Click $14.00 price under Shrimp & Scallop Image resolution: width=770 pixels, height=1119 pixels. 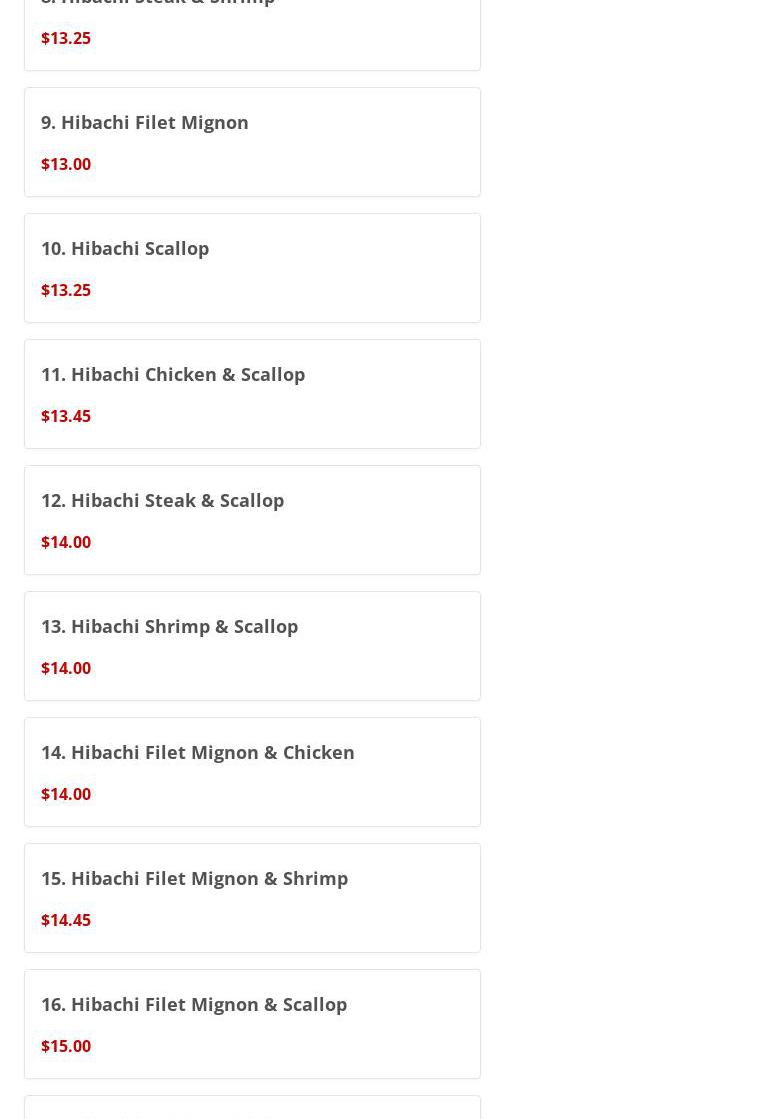[x=66, y=668]
